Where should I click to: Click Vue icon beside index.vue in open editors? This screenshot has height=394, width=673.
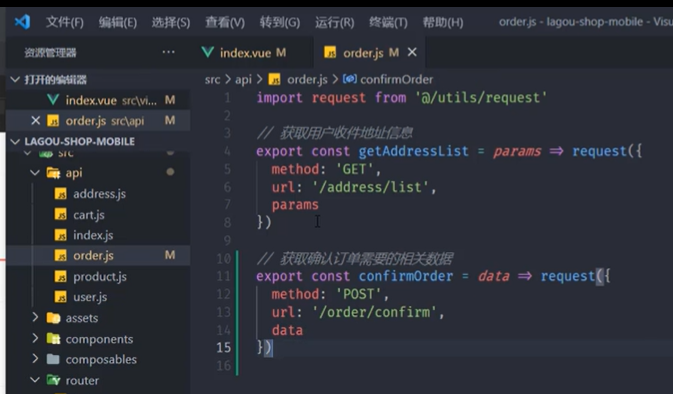click(x=53, y=100)
